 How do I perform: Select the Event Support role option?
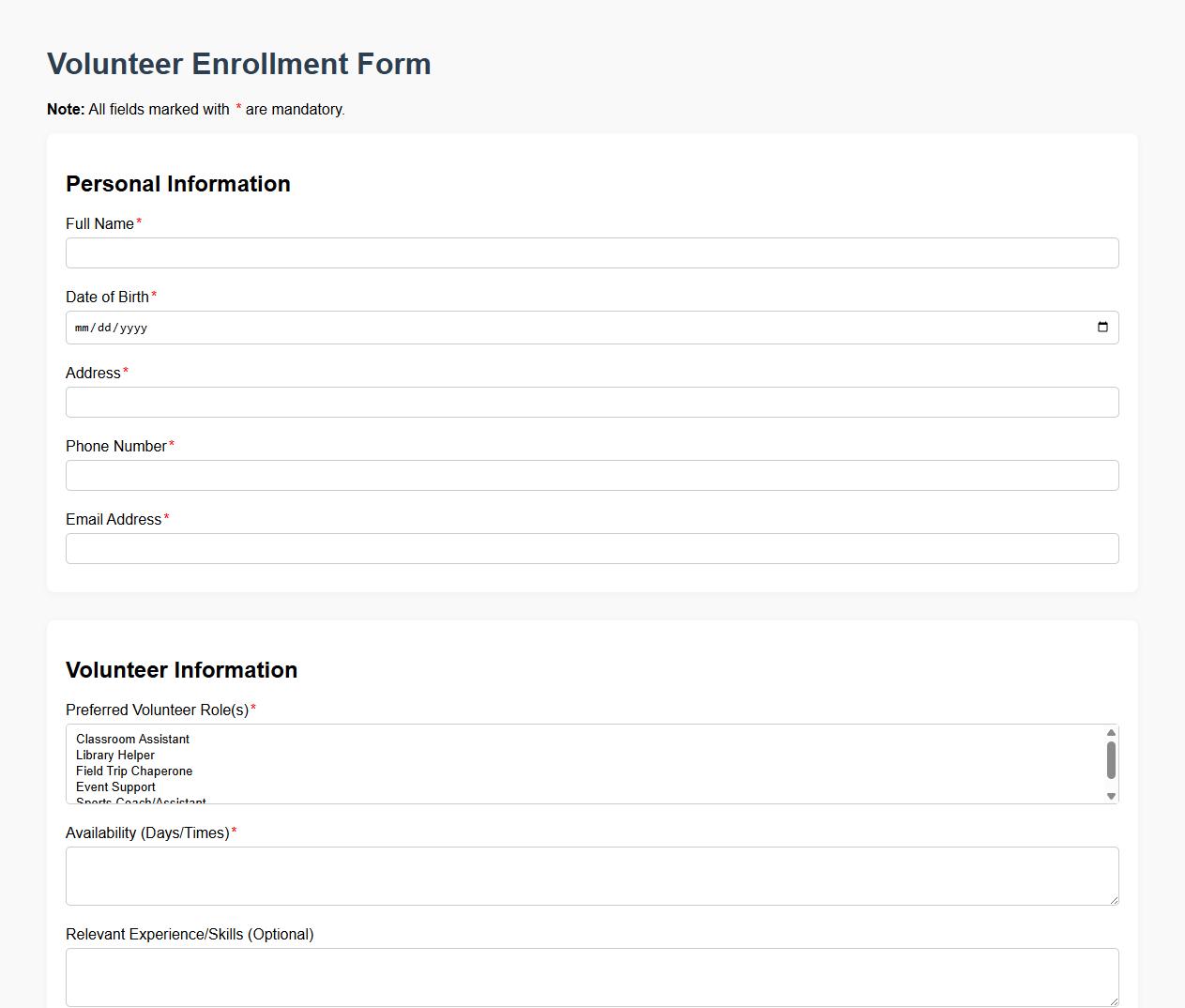tap(115, 787)
